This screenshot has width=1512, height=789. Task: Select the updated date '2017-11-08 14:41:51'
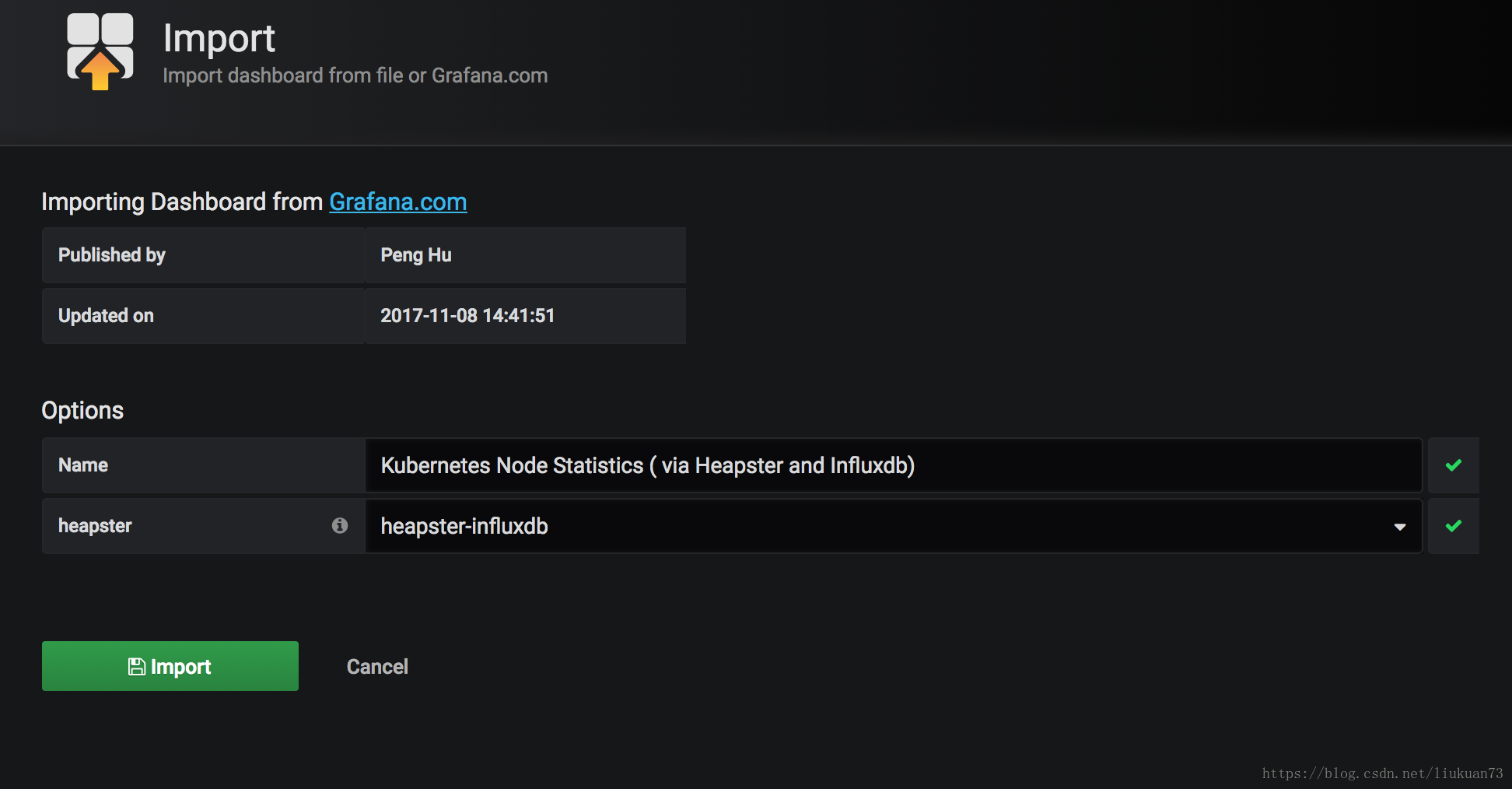click(x=467, y=315)
